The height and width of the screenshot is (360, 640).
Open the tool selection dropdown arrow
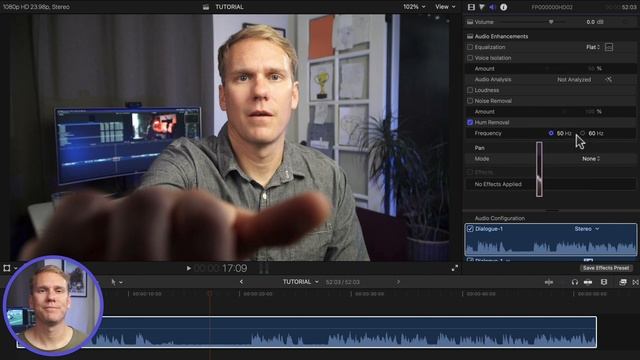121,282
